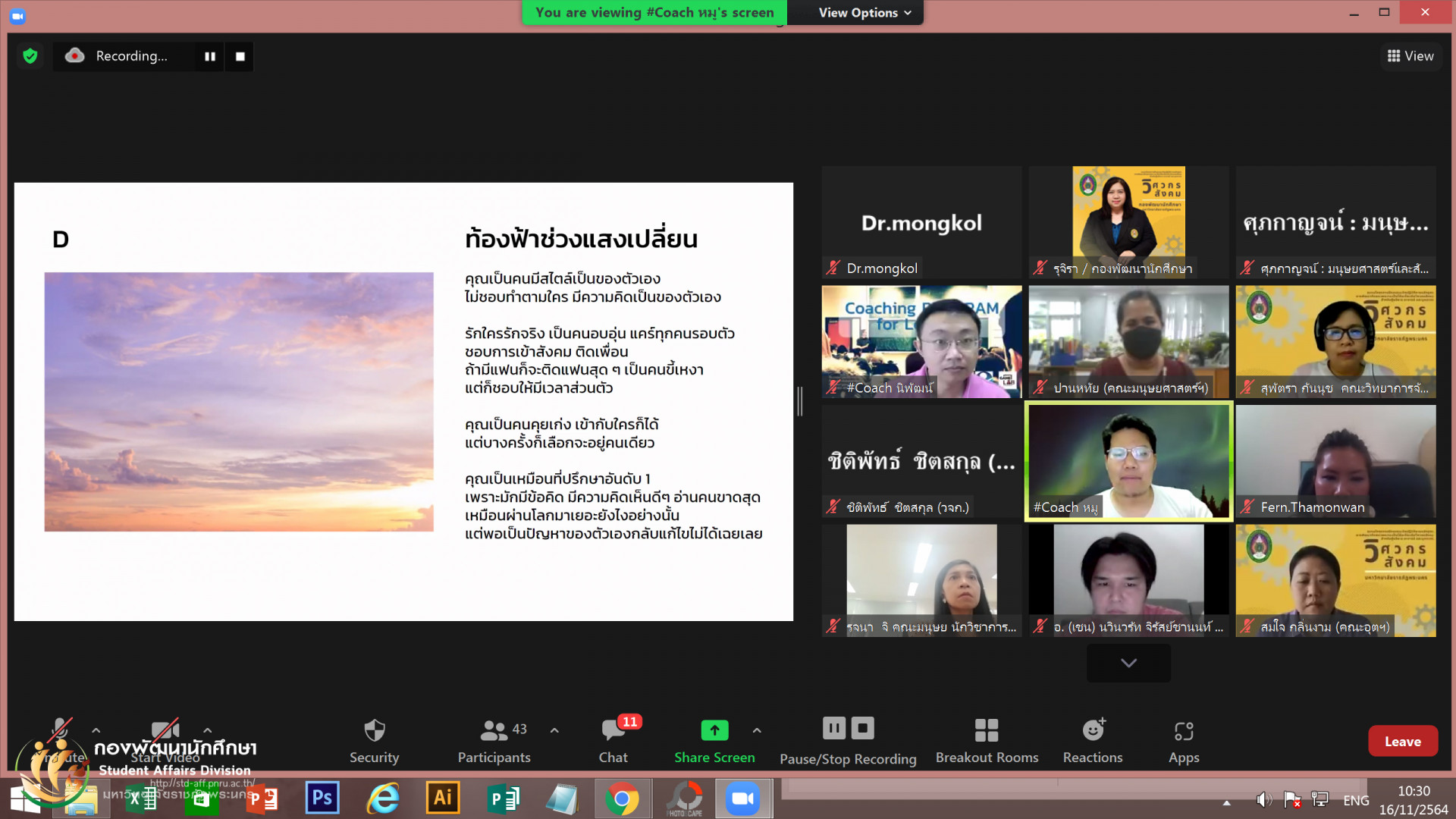
Task: Pause recording in top recording bar
Action: (210, 56)
